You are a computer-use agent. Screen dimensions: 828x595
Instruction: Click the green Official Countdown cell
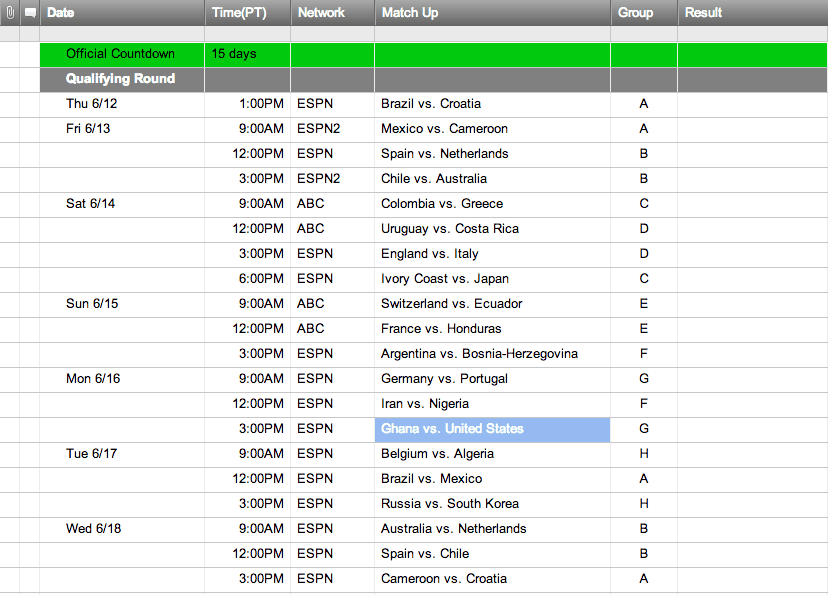pyautogui.click(x=121, y=54)
